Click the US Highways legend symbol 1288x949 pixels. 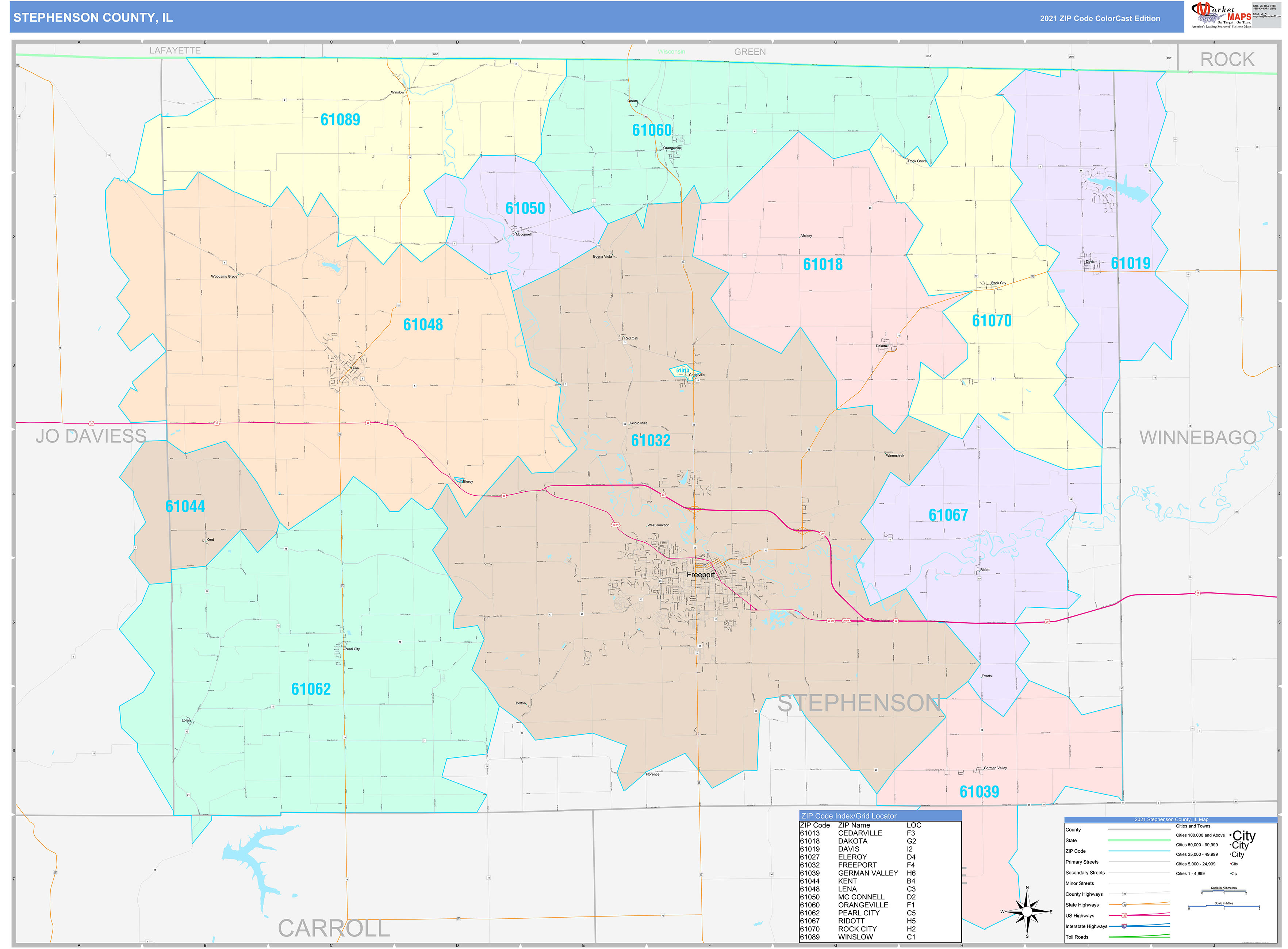[x=1124, y=916]
